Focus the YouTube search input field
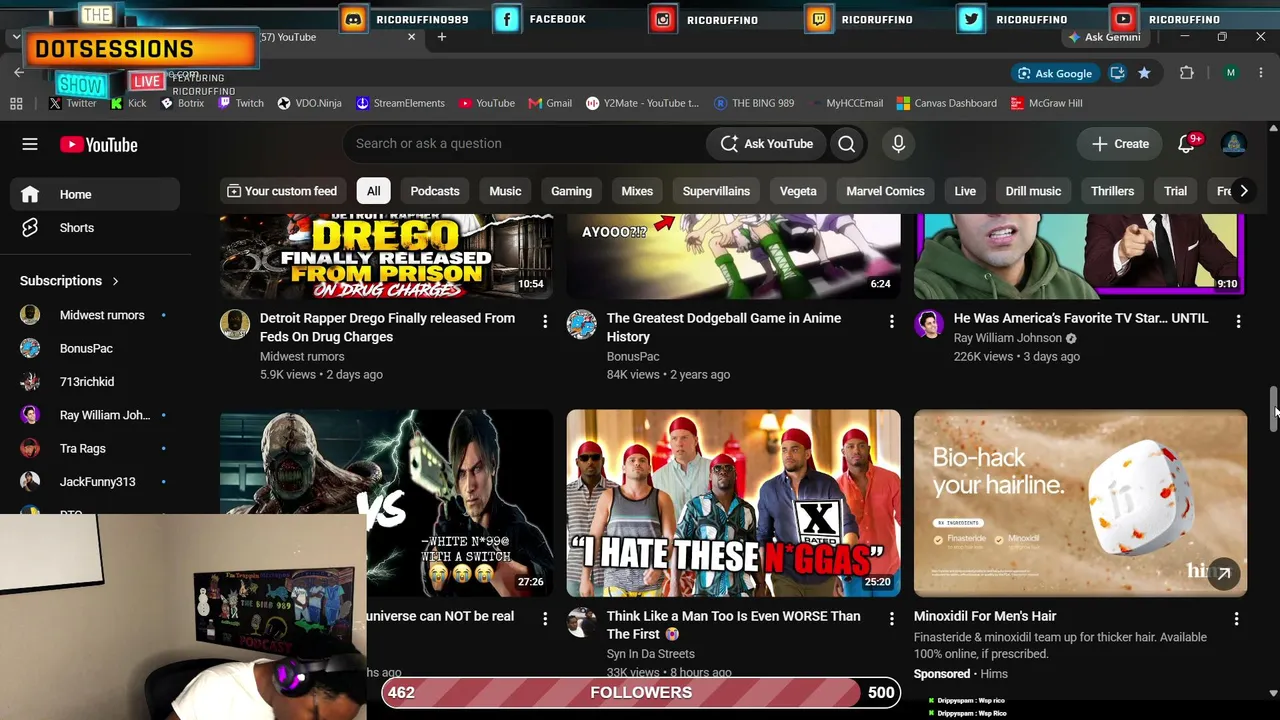Image resolution: width=1280 pixels, height=720 pixels. pyautogui.click(x=524, y=144)
